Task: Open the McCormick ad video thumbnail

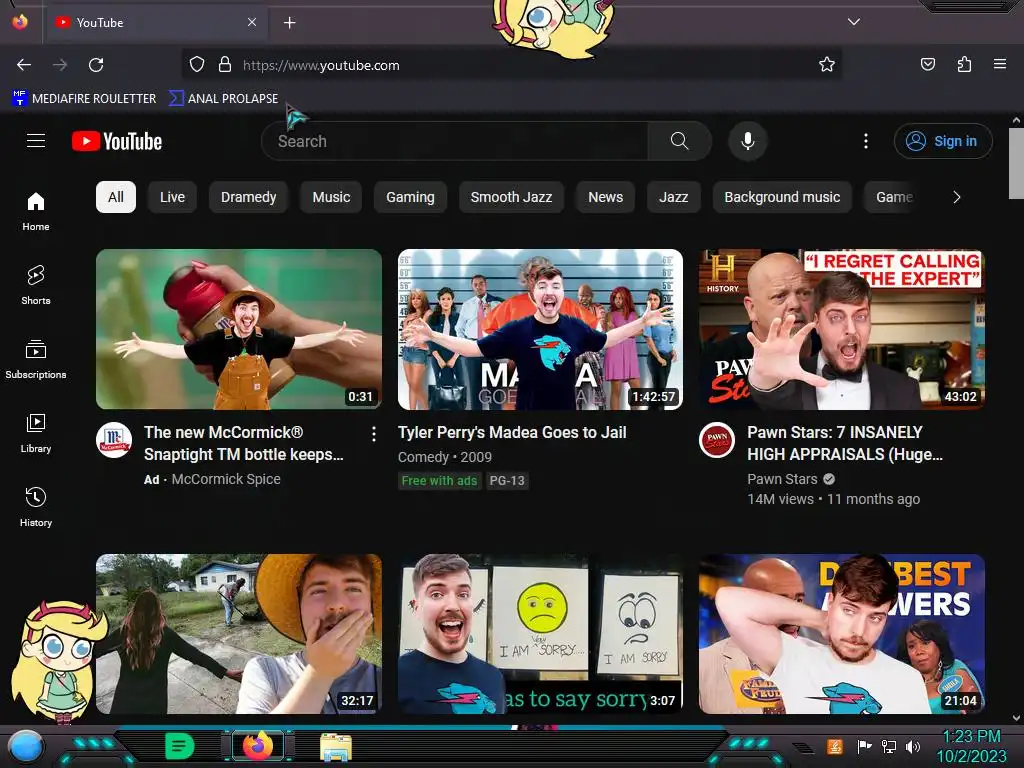Action: [x=239, y=329]
